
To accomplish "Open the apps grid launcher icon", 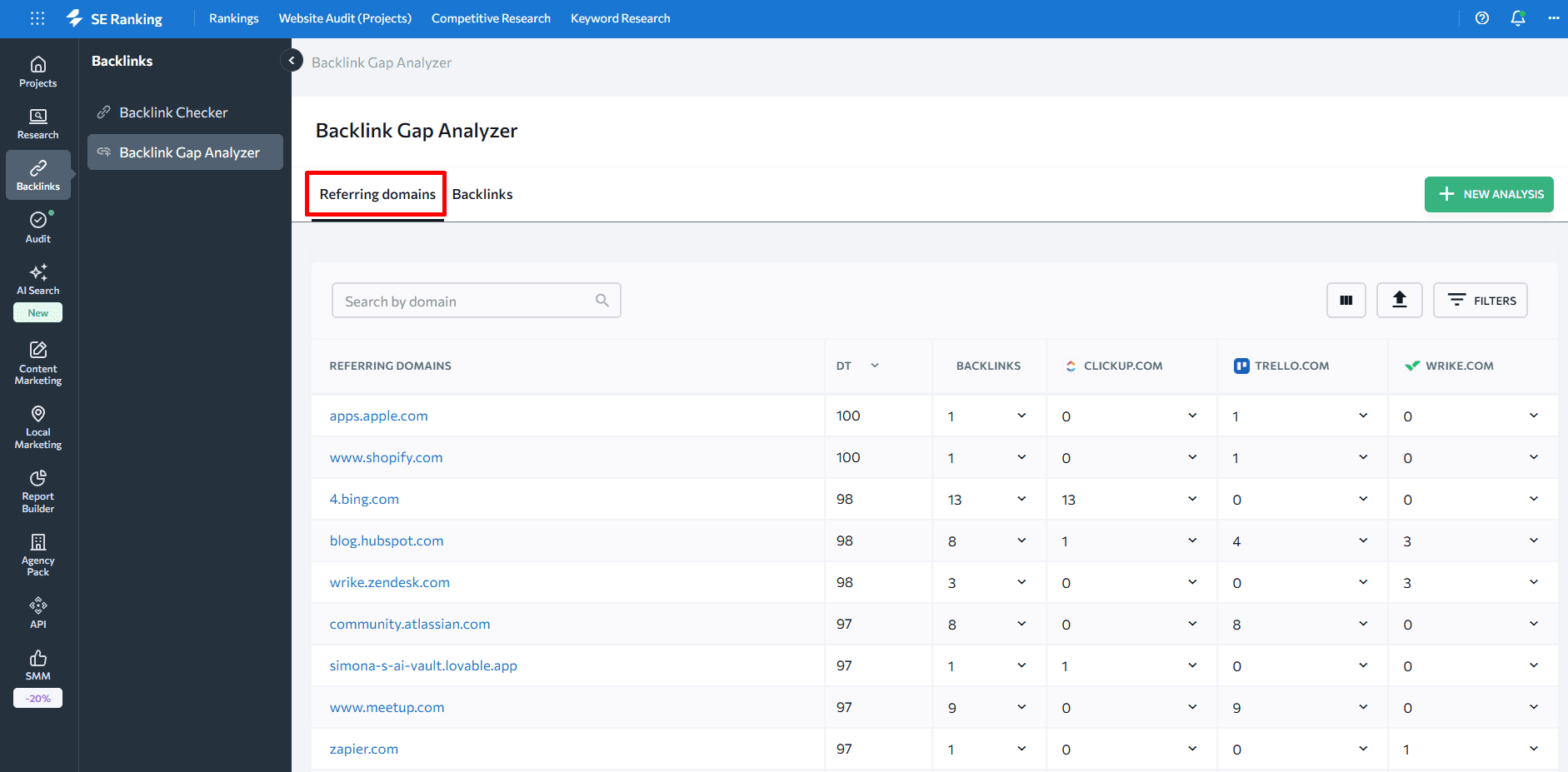I will [37, 18].
